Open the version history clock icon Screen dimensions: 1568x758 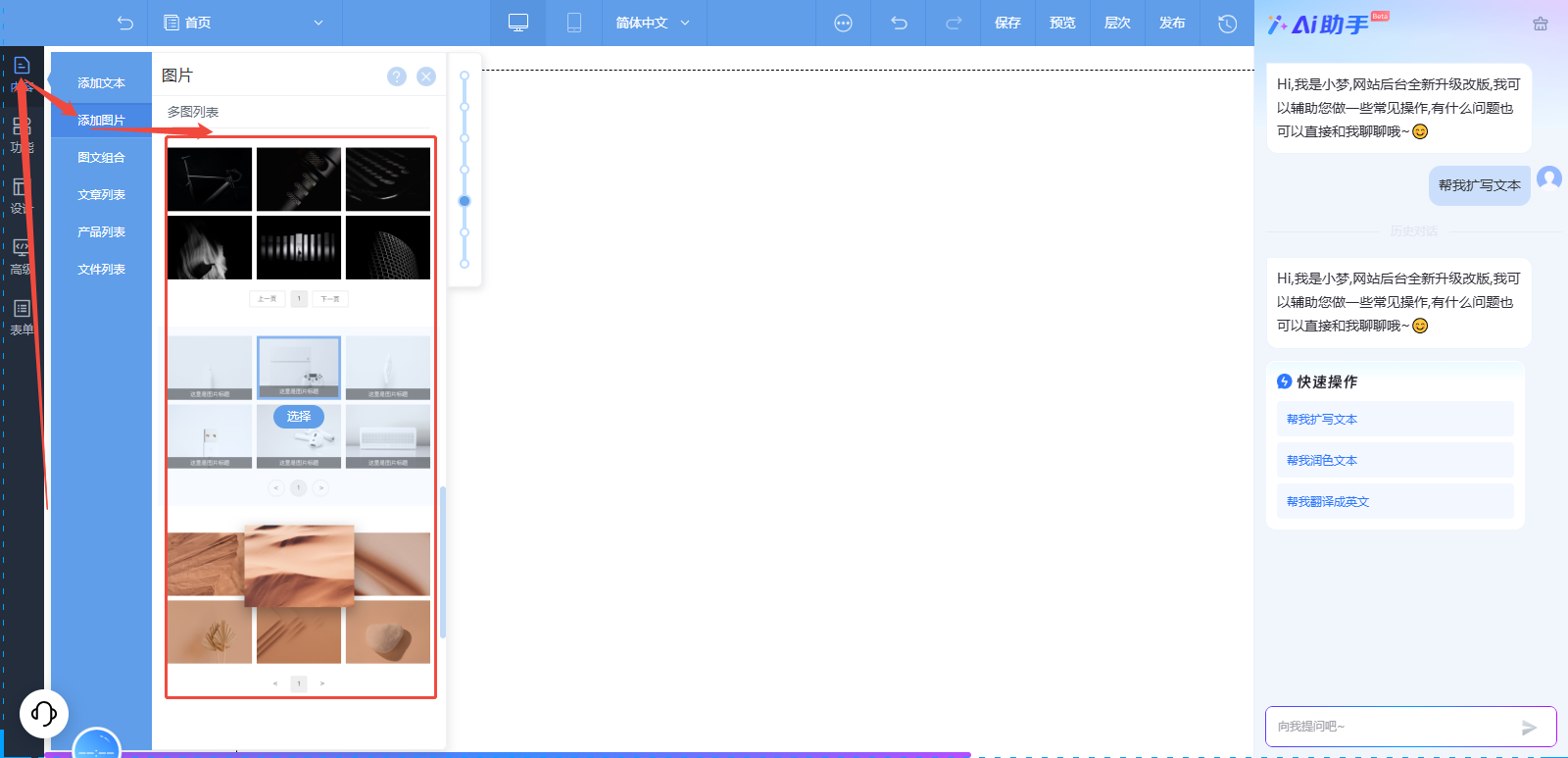1227,23
